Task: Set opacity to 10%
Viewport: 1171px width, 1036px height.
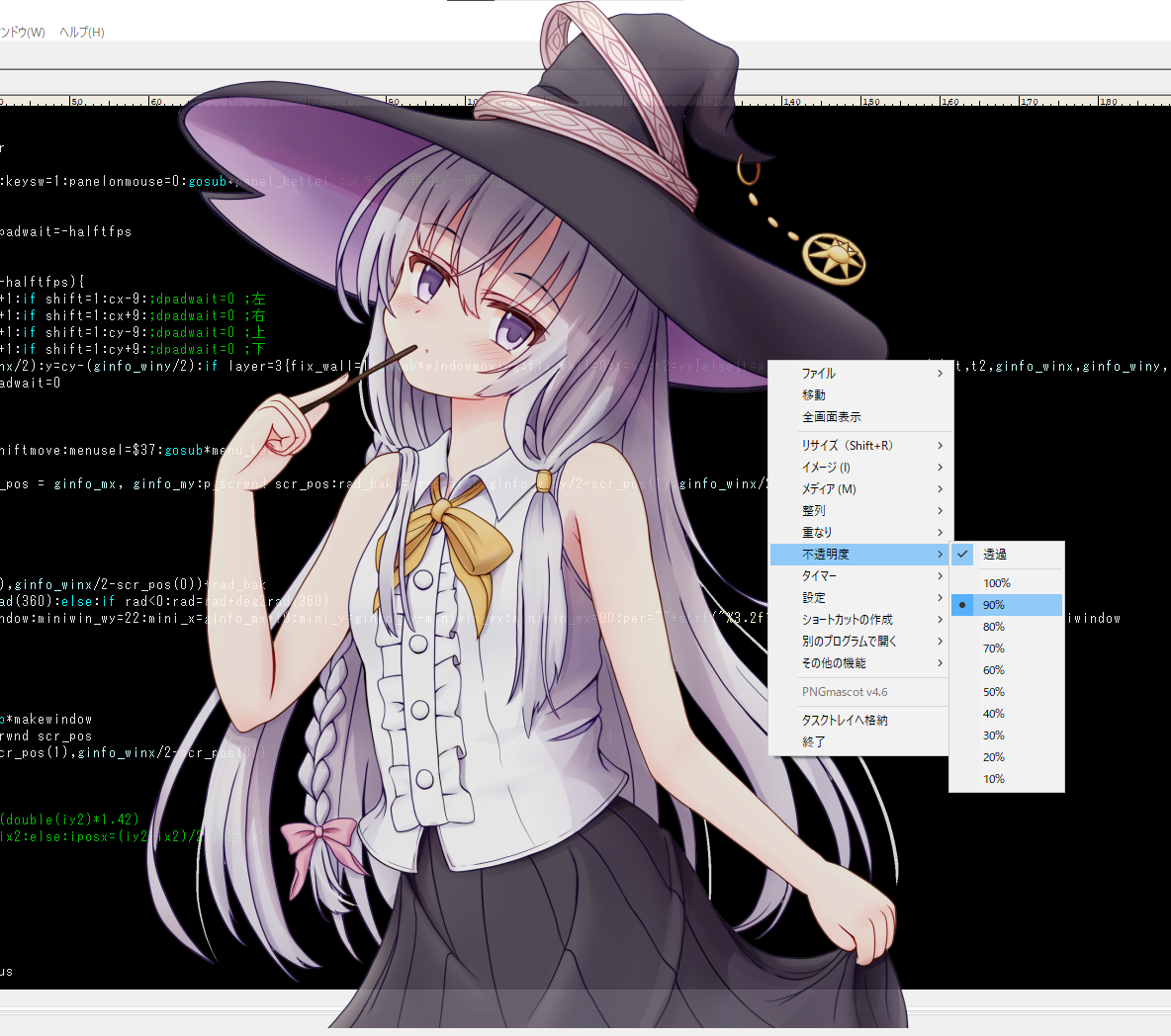Action: (x=1007, y=779)
